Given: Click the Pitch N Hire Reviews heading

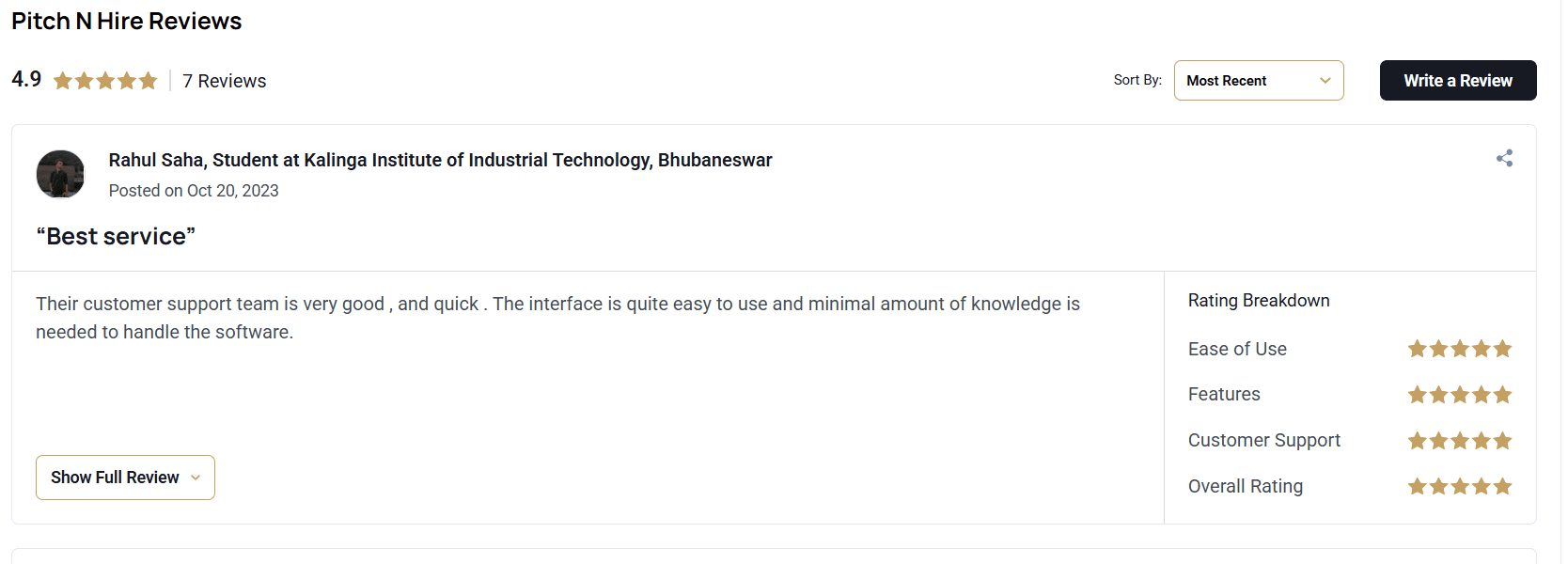Looking at the screenshot, I should [x=126, y=21].
